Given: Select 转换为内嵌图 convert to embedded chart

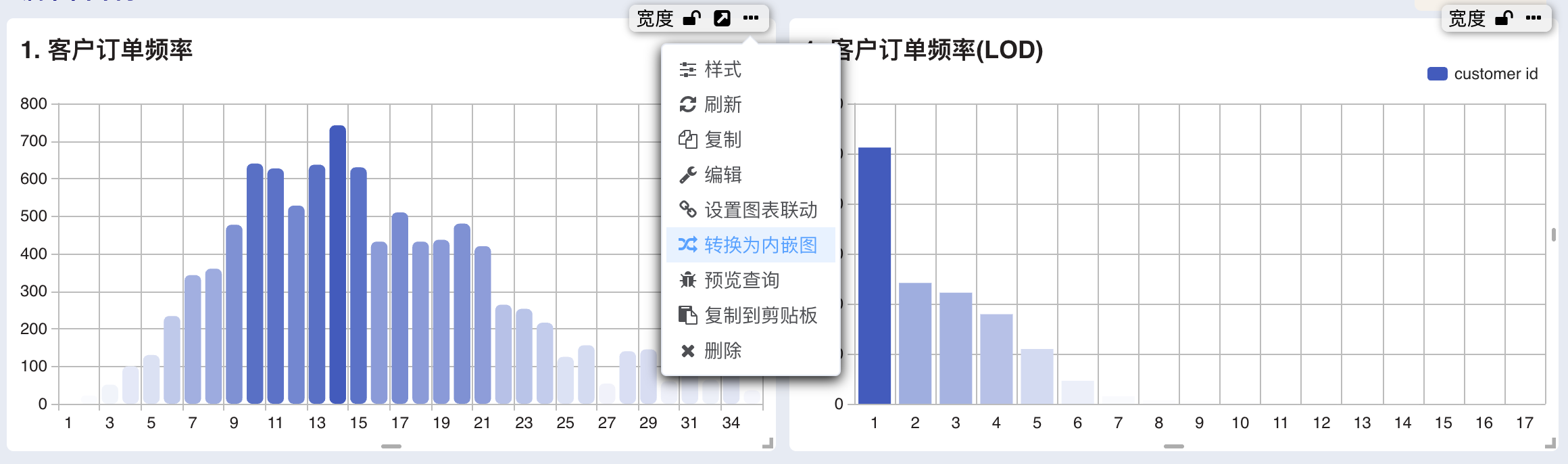Looking at the screenshot, I should (x=750, y=245).
